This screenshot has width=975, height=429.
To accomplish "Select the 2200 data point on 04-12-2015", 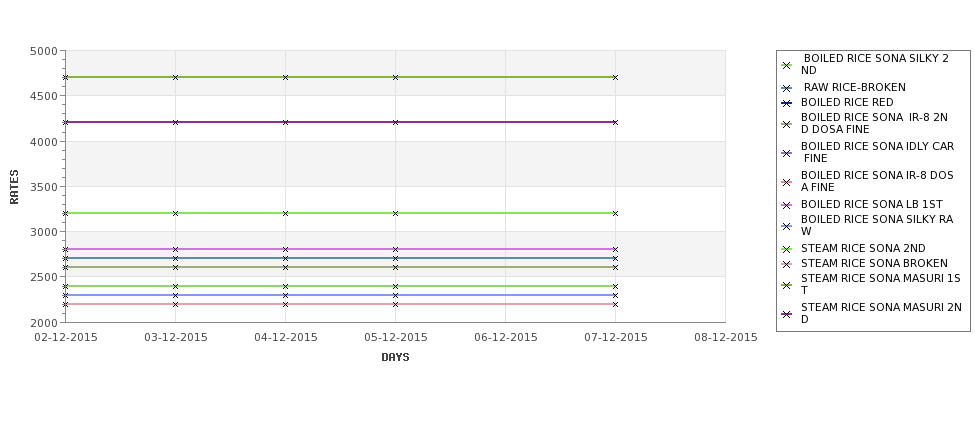I will click(x=285, y=305).
